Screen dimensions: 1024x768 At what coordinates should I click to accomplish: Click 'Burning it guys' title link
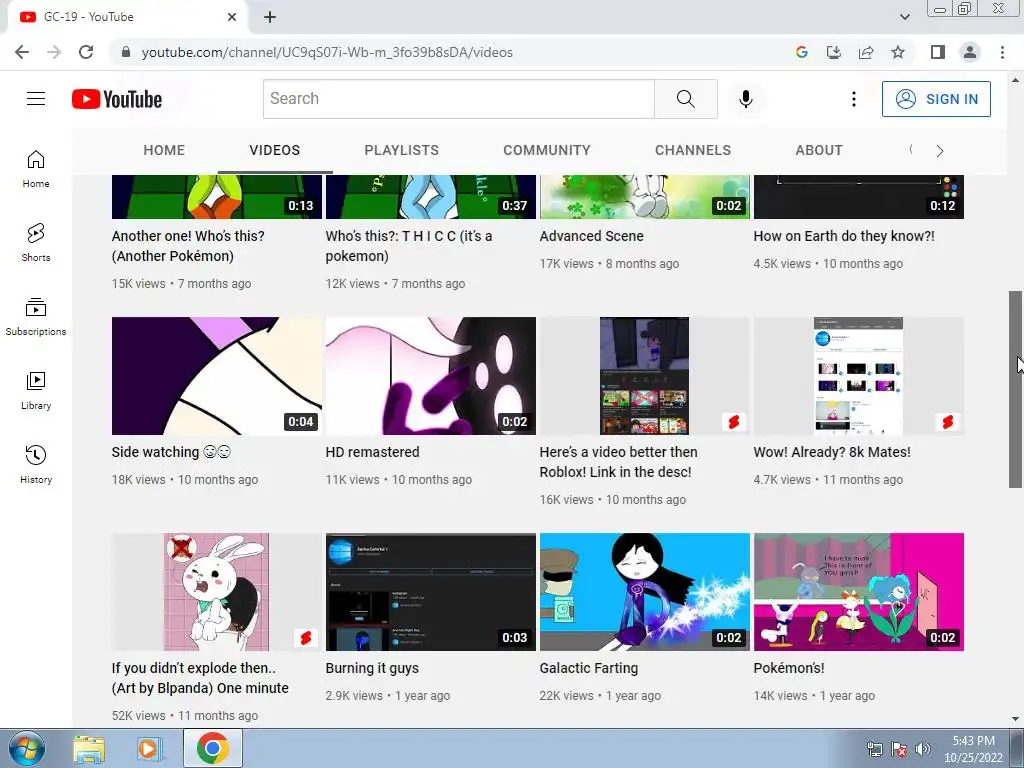(x=372, y=668)
